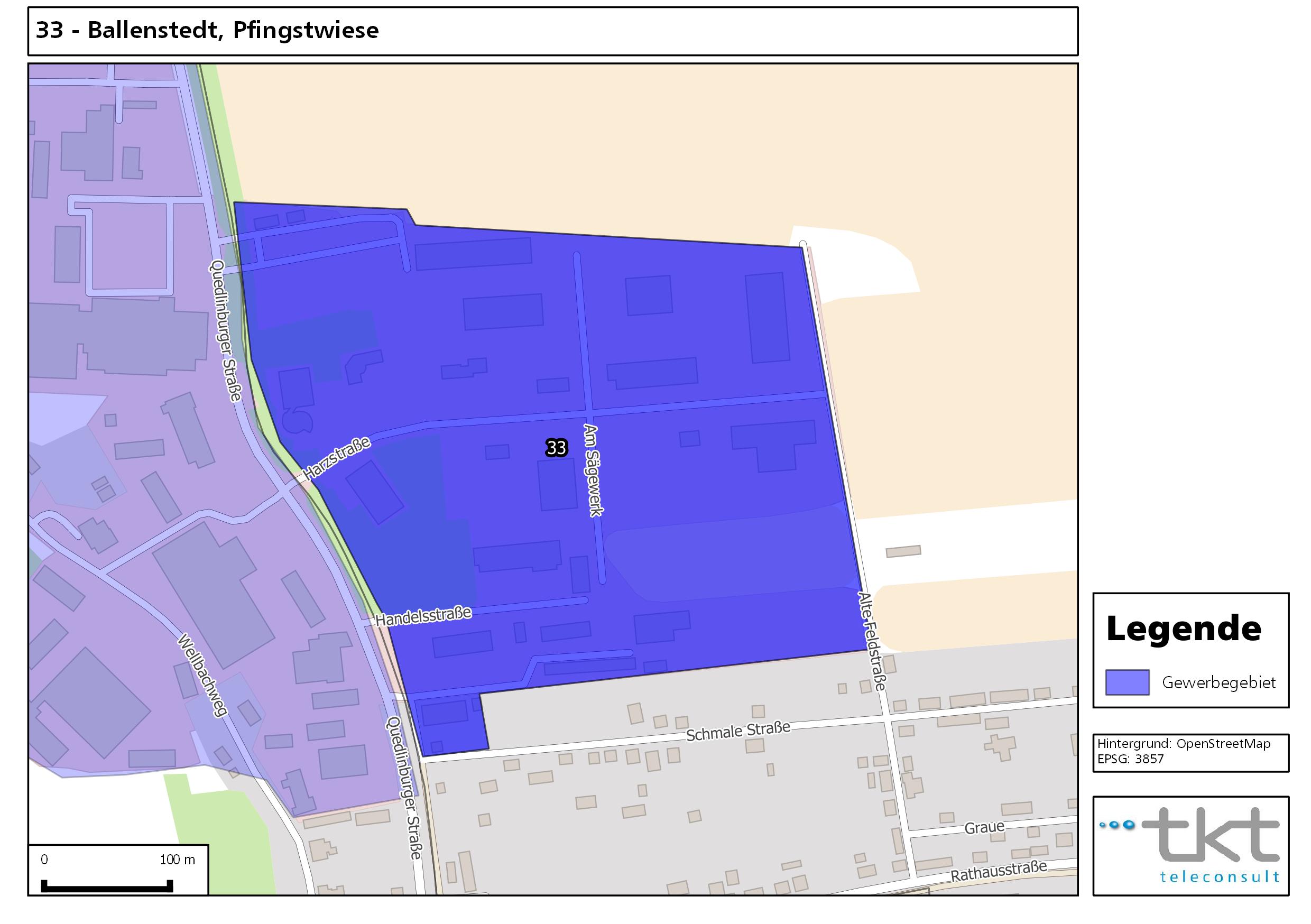Image resolution: width=1311 pixels, height=924 pixels.
Task: Click the Gewerbegebiet blue legend swatch
Action: pyautogui.click(x=1127, y=682)
